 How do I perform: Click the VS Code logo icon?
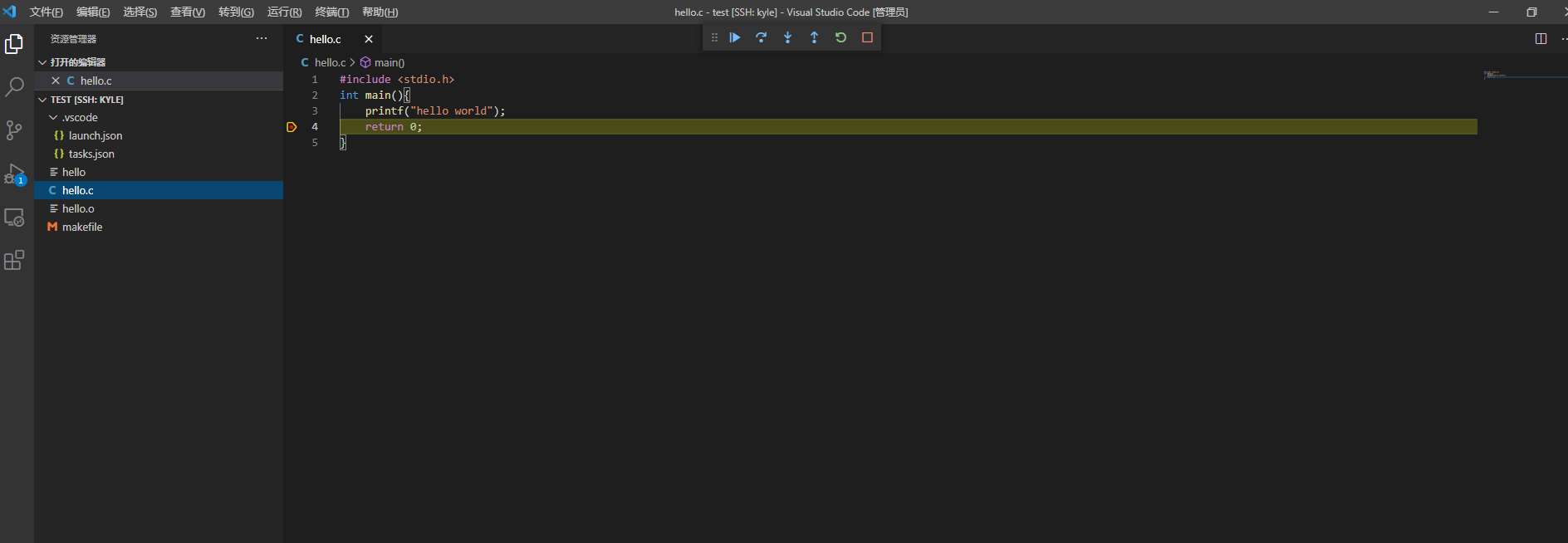tap(10, 12)
